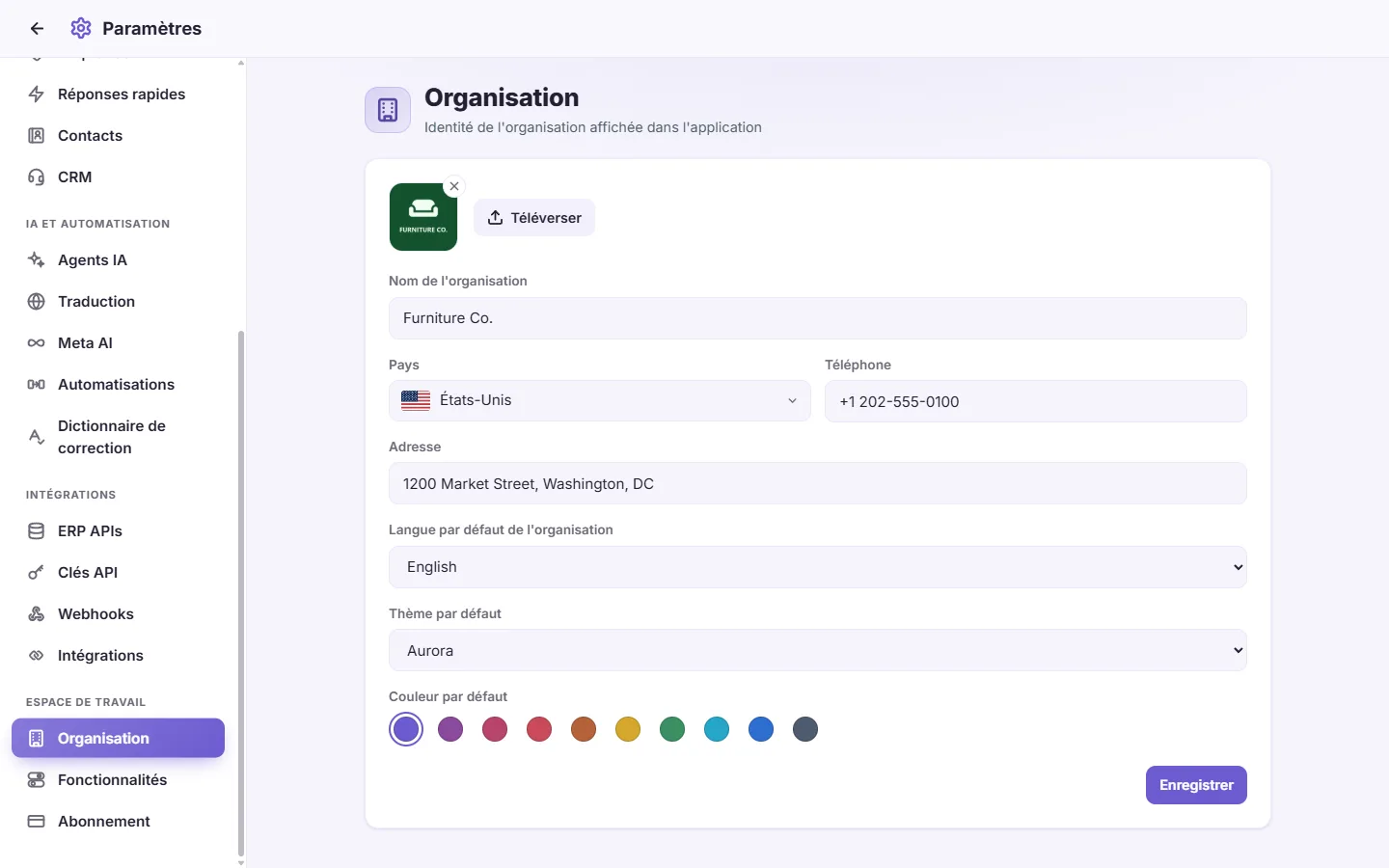Open the default language dropdown

click(x=818, y=567)
